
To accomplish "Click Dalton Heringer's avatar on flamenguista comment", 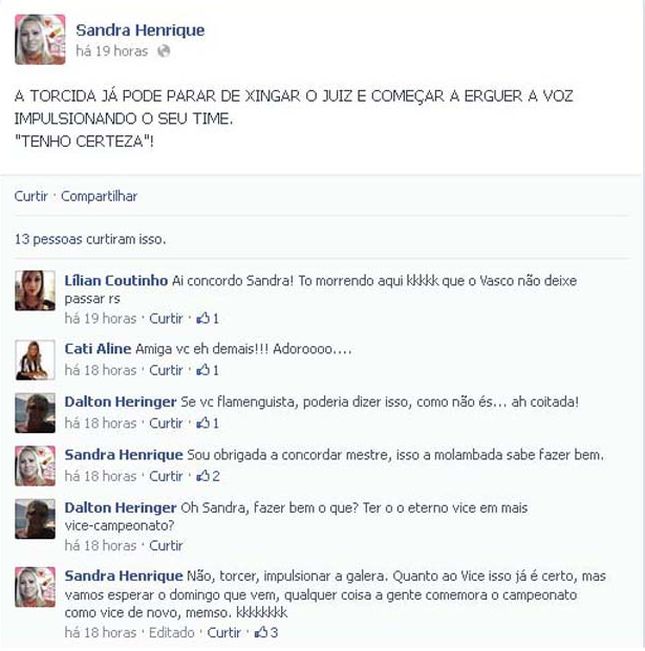I will 35,413.
